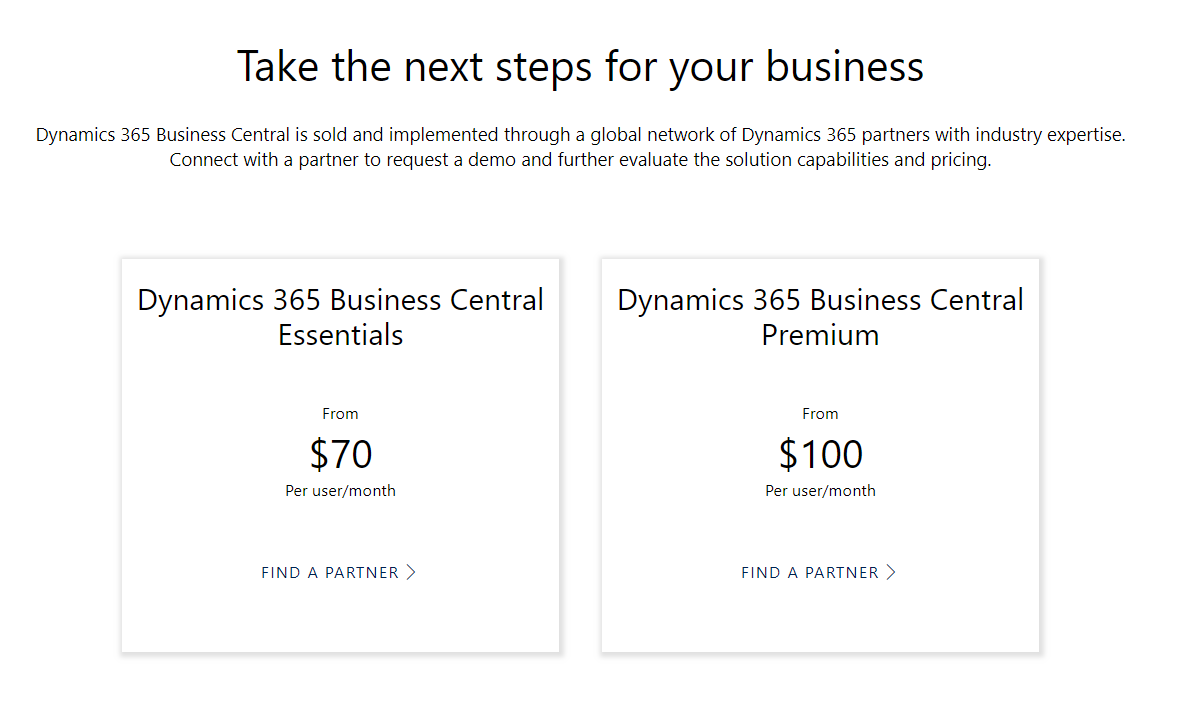Click the chevron arrow beside Premium Find a Partner
This screenshot has height=703, width=1200.
point(891,573)
